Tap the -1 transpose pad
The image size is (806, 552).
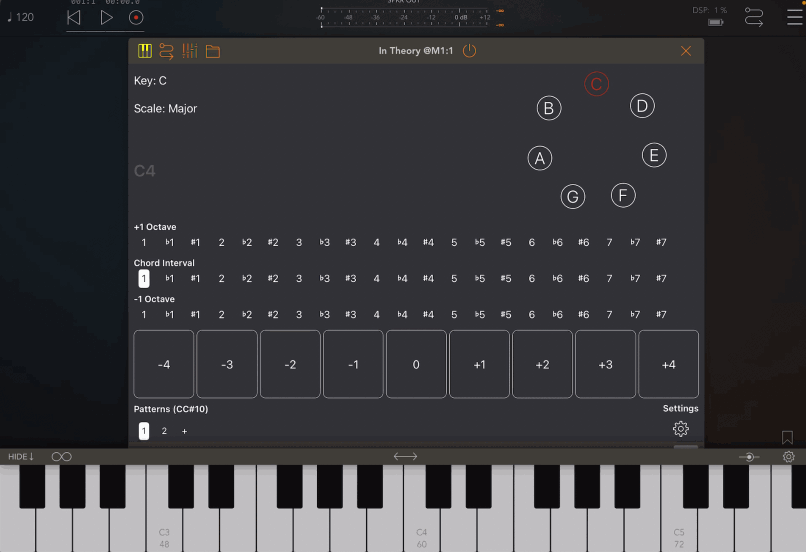(x=354, y=364)
